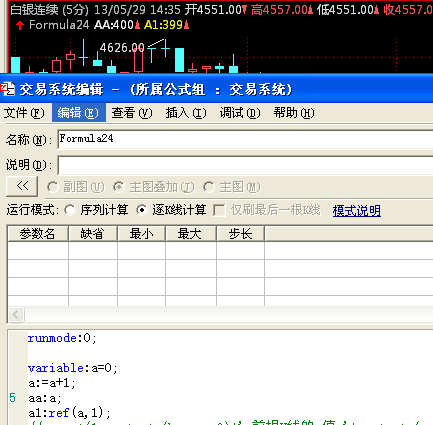Select the 副图 radio option
The height and width of the screenshot is (425, 433).
tap(53, 187)
